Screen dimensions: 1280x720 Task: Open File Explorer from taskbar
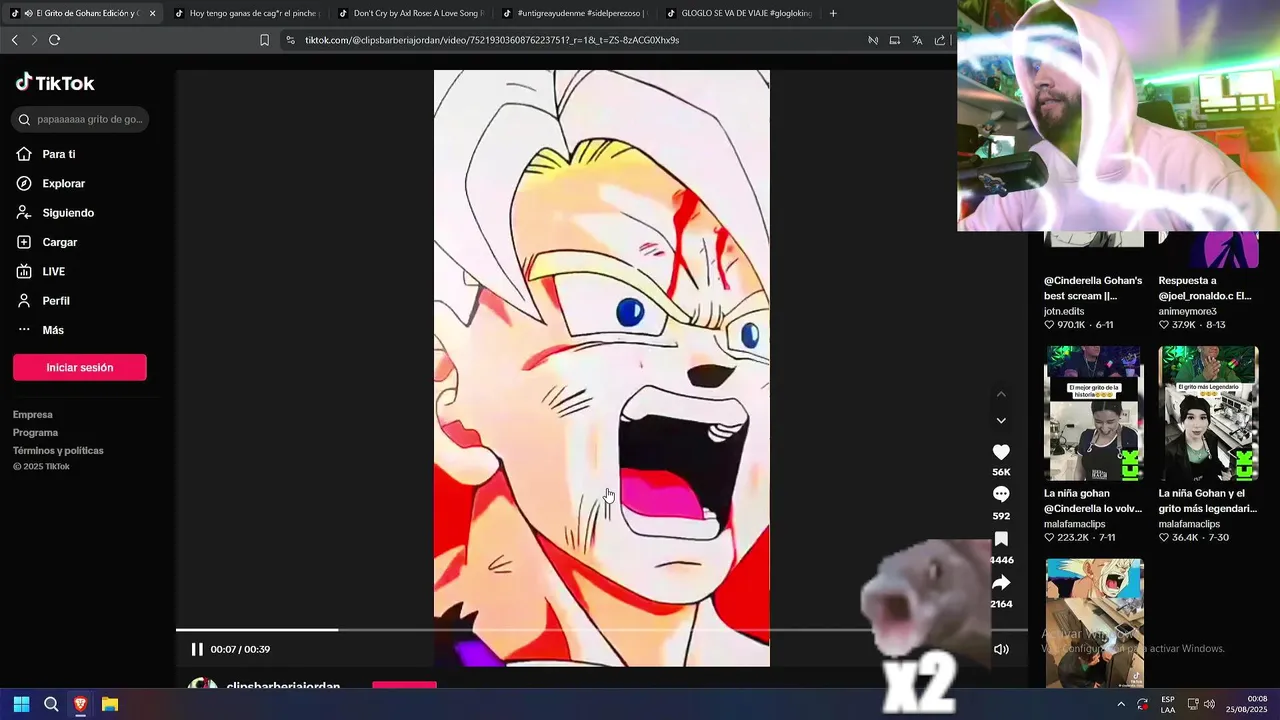(110, 704)
